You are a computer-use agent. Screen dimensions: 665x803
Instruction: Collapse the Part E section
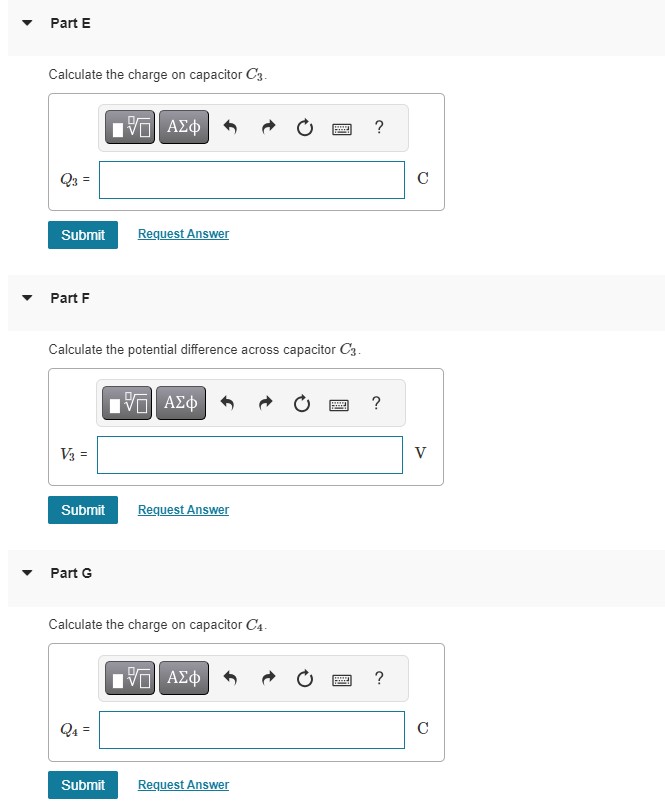[27, 23]
